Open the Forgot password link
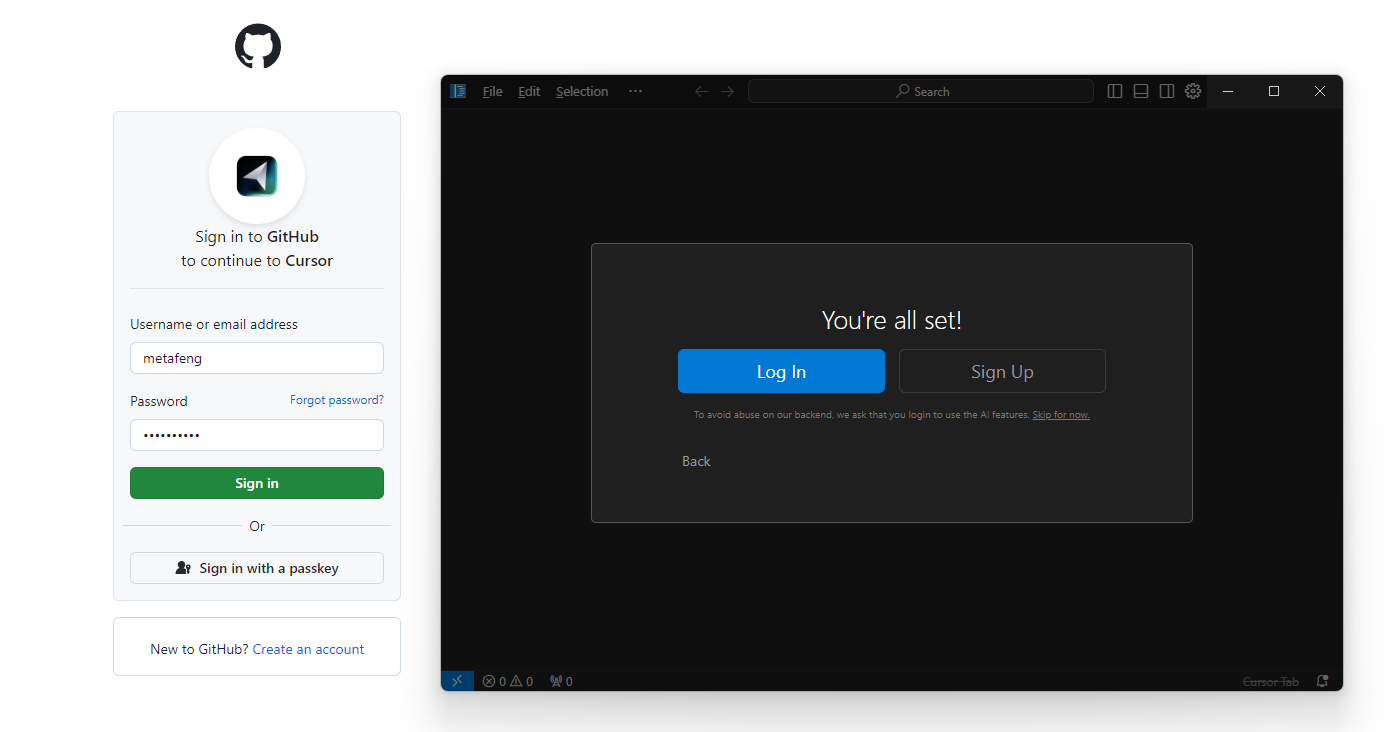Viewport: 1389px width, 732px height. pos(337,400)
